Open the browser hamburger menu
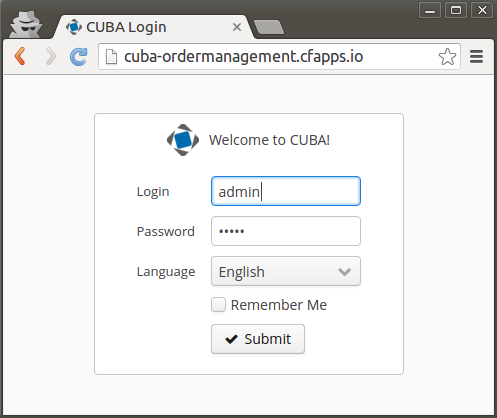Image resolution: width=497 pixels, height=418 pixels. (x=476, y=56)
